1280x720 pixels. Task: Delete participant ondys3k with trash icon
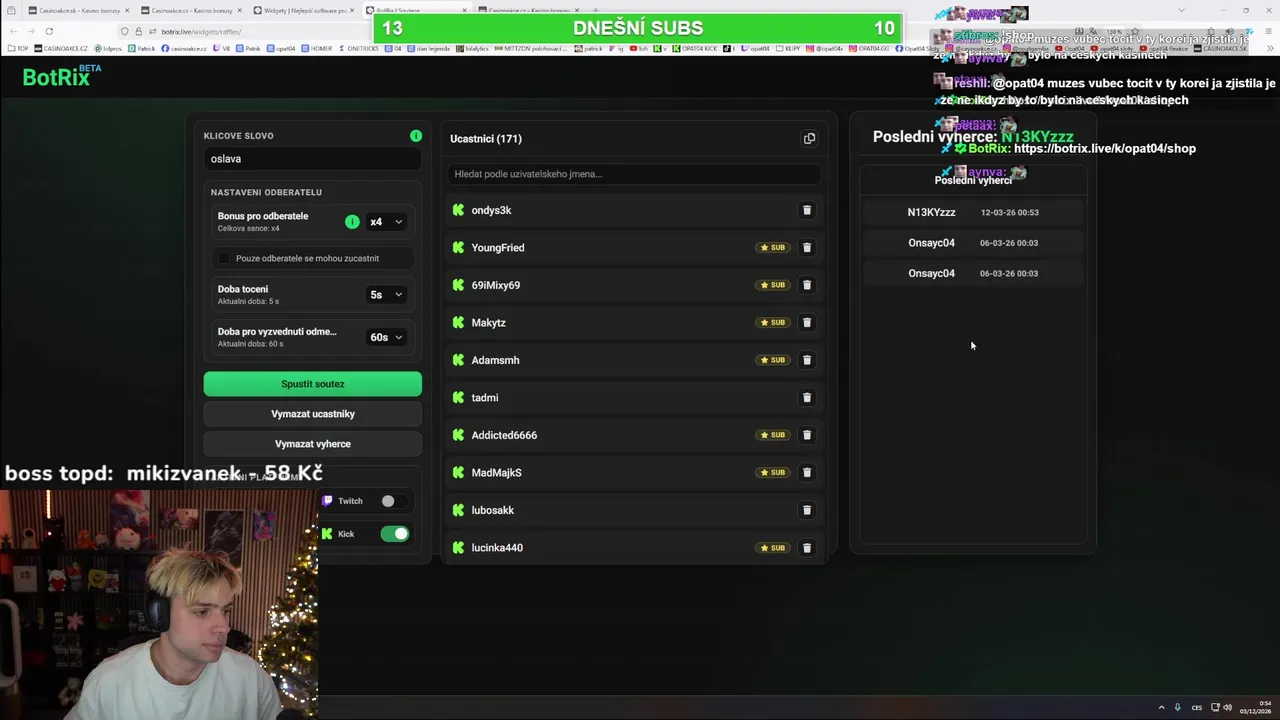807,210
